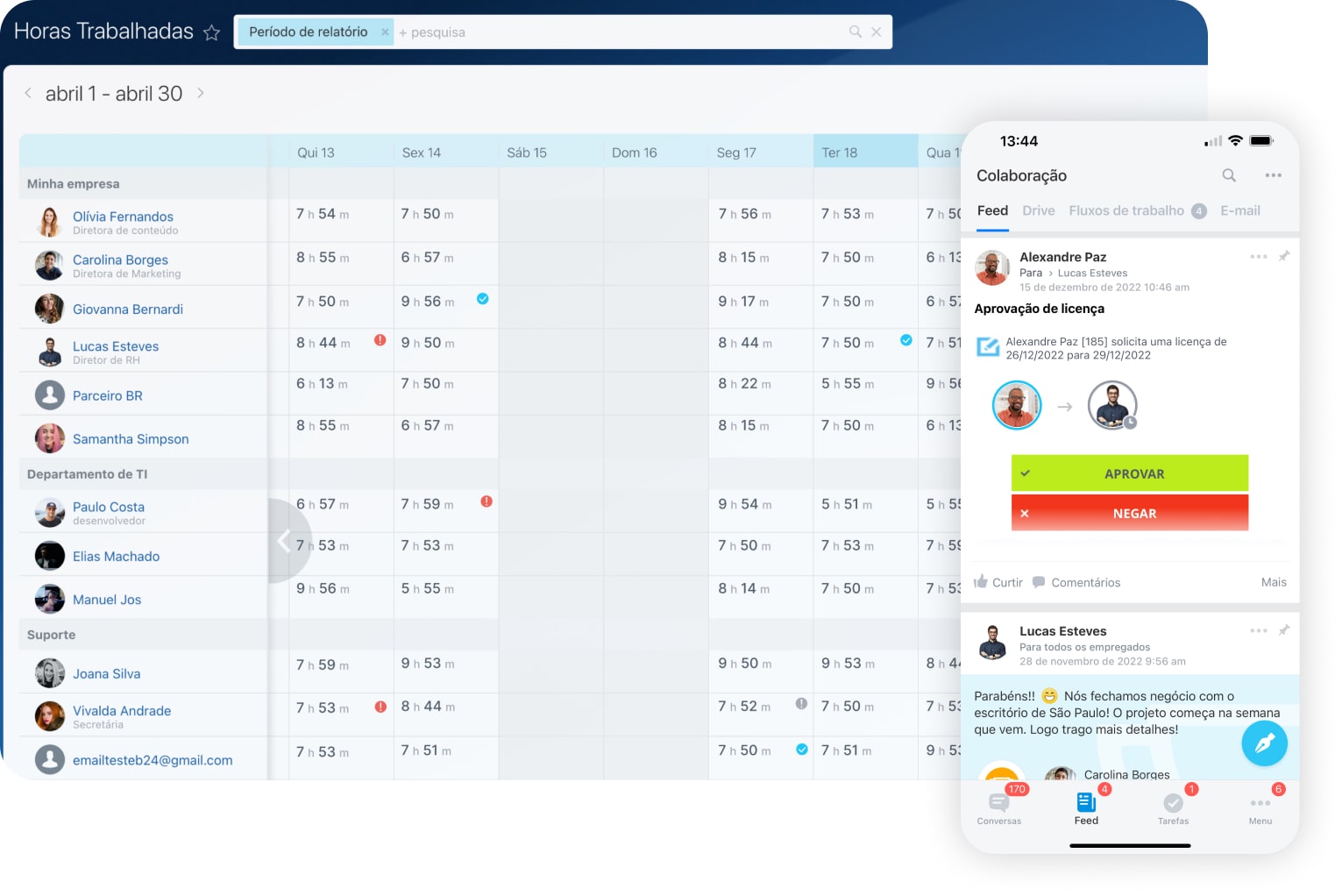This screenshot has width=1342, height=896.
Task: Click the search magnifier in the filter bar
Action: tap(855, 32)
